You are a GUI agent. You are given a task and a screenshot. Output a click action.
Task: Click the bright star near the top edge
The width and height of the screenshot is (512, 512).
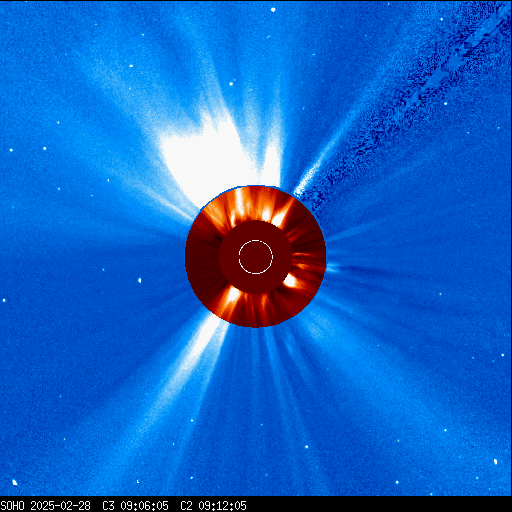coord(273,10)
